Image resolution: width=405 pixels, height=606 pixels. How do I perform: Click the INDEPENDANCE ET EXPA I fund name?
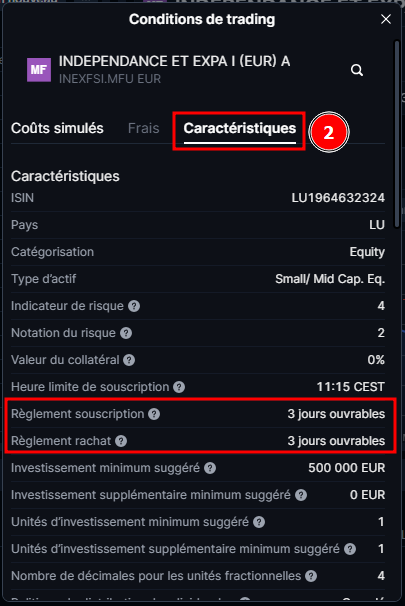tap(174, 61)
